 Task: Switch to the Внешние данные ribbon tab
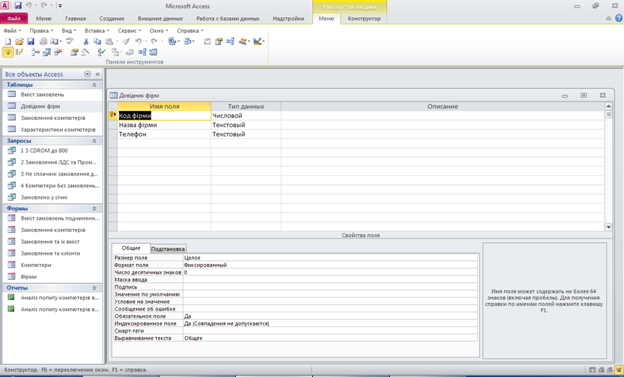(x=160, y=19)
